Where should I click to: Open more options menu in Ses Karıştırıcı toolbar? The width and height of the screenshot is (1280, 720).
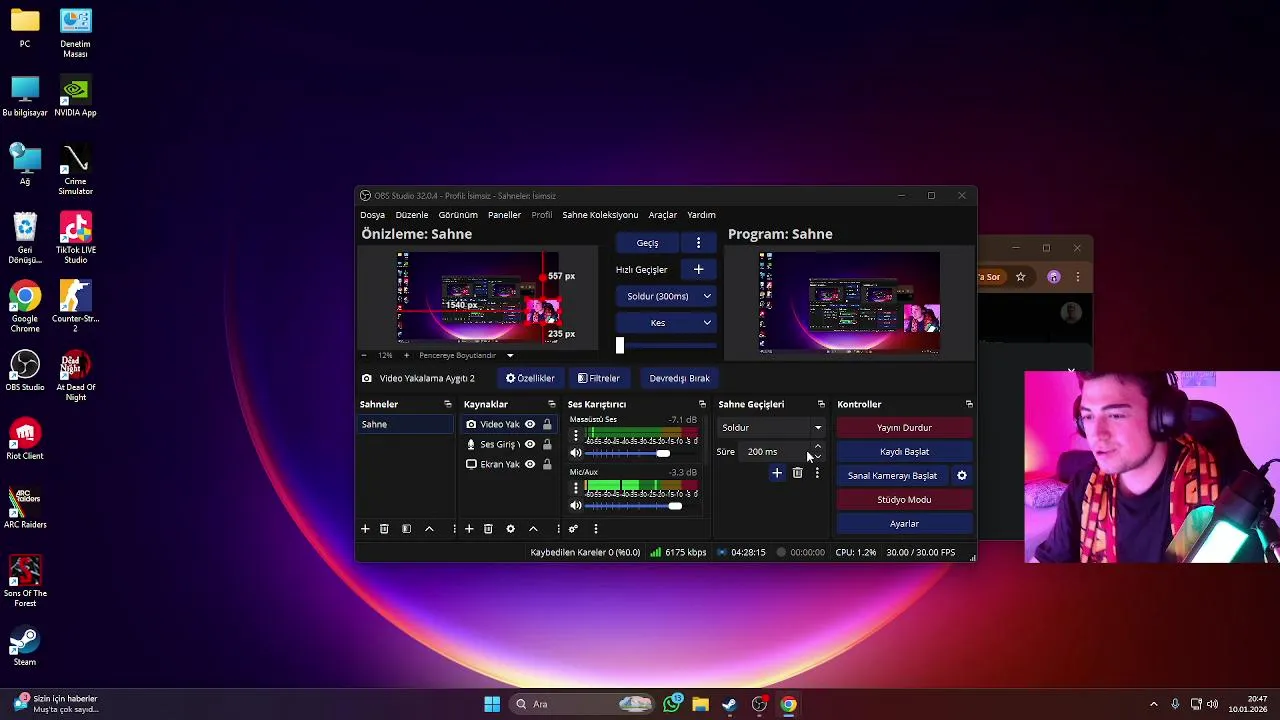tap(596, 529)
